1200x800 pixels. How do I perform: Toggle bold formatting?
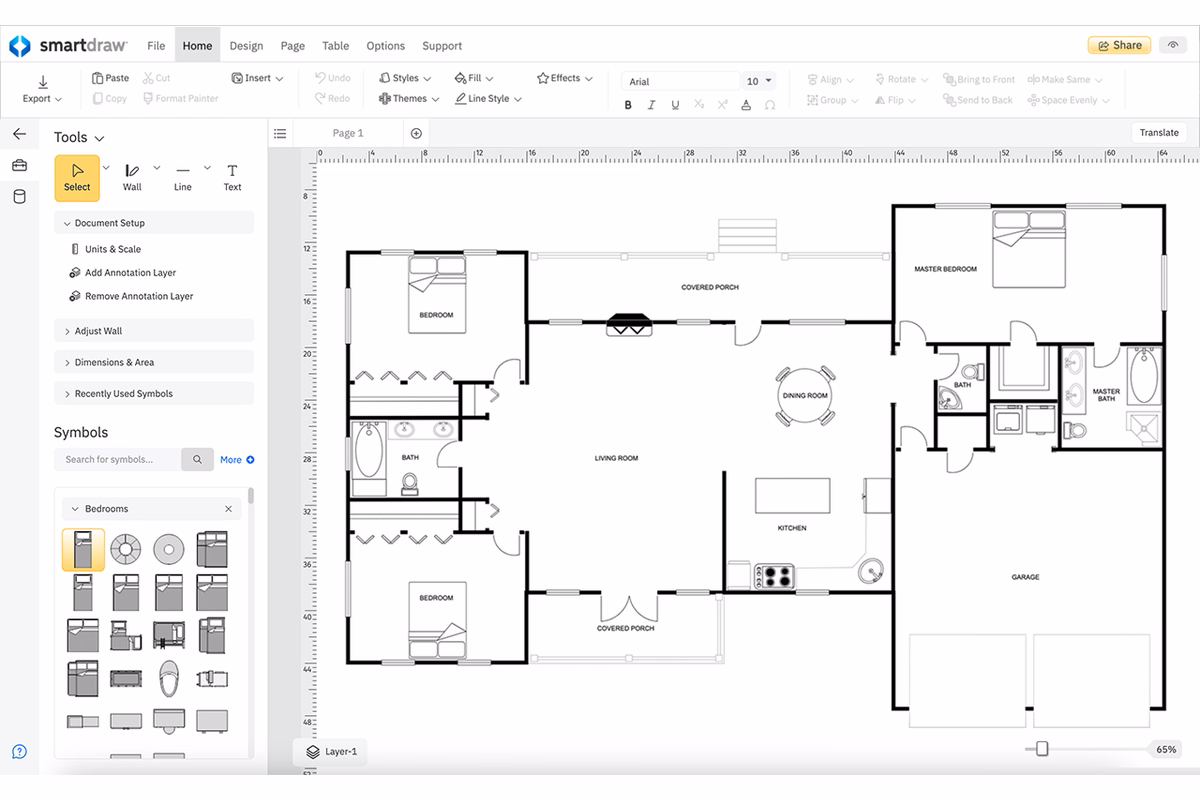628,105
